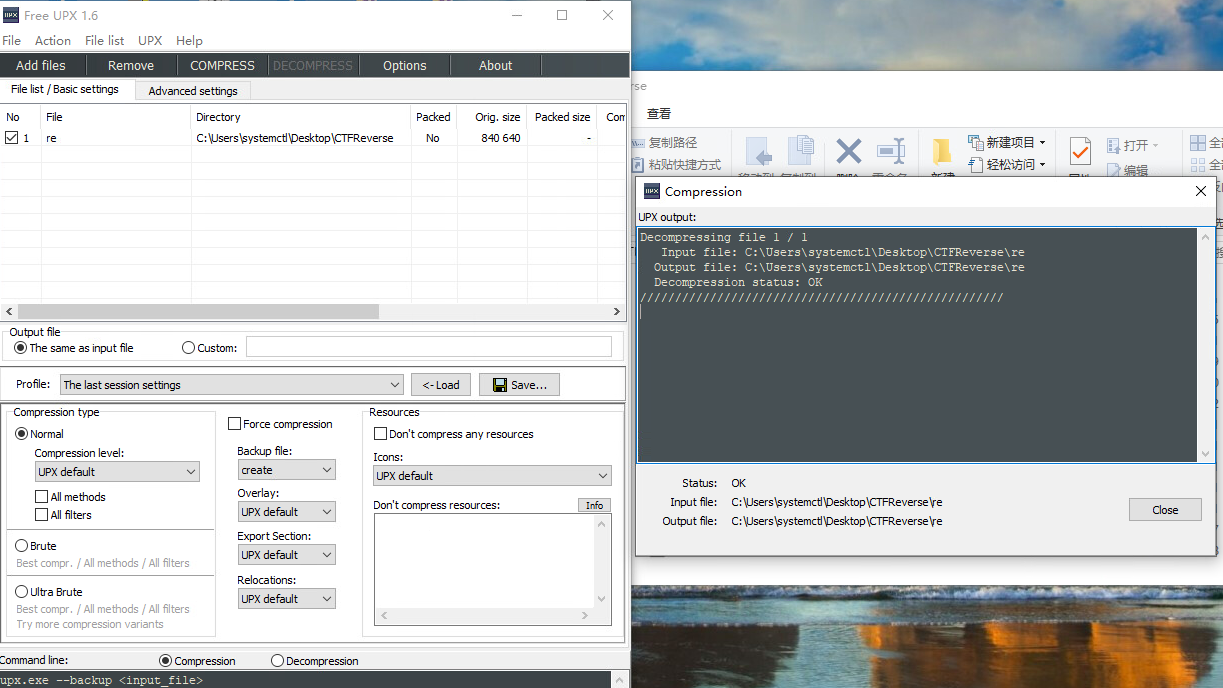This screenshot has width=1223, height=688.
Task: Open the Compression level dropdown
Action: (117, 472)
